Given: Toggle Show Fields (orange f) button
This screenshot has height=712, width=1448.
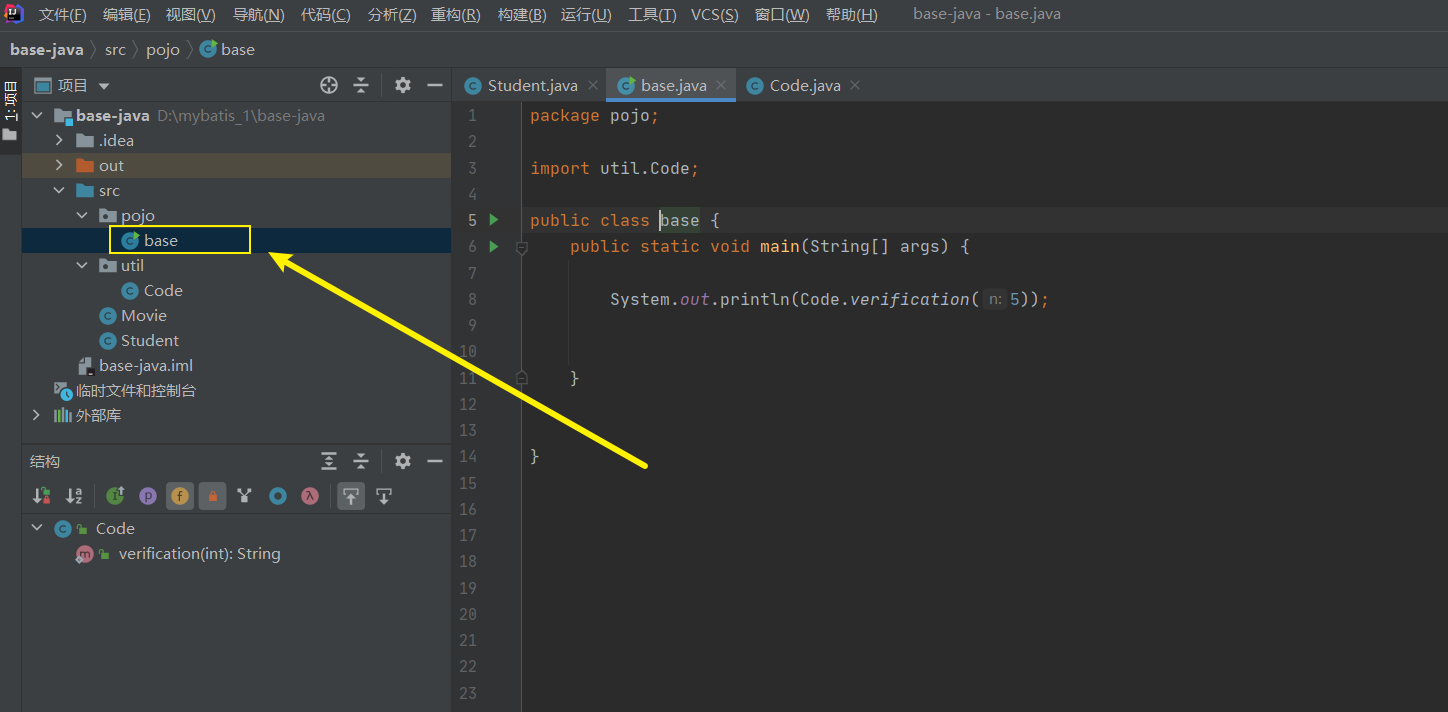Looking at the screenshot, I should click(x=180, y=495).
